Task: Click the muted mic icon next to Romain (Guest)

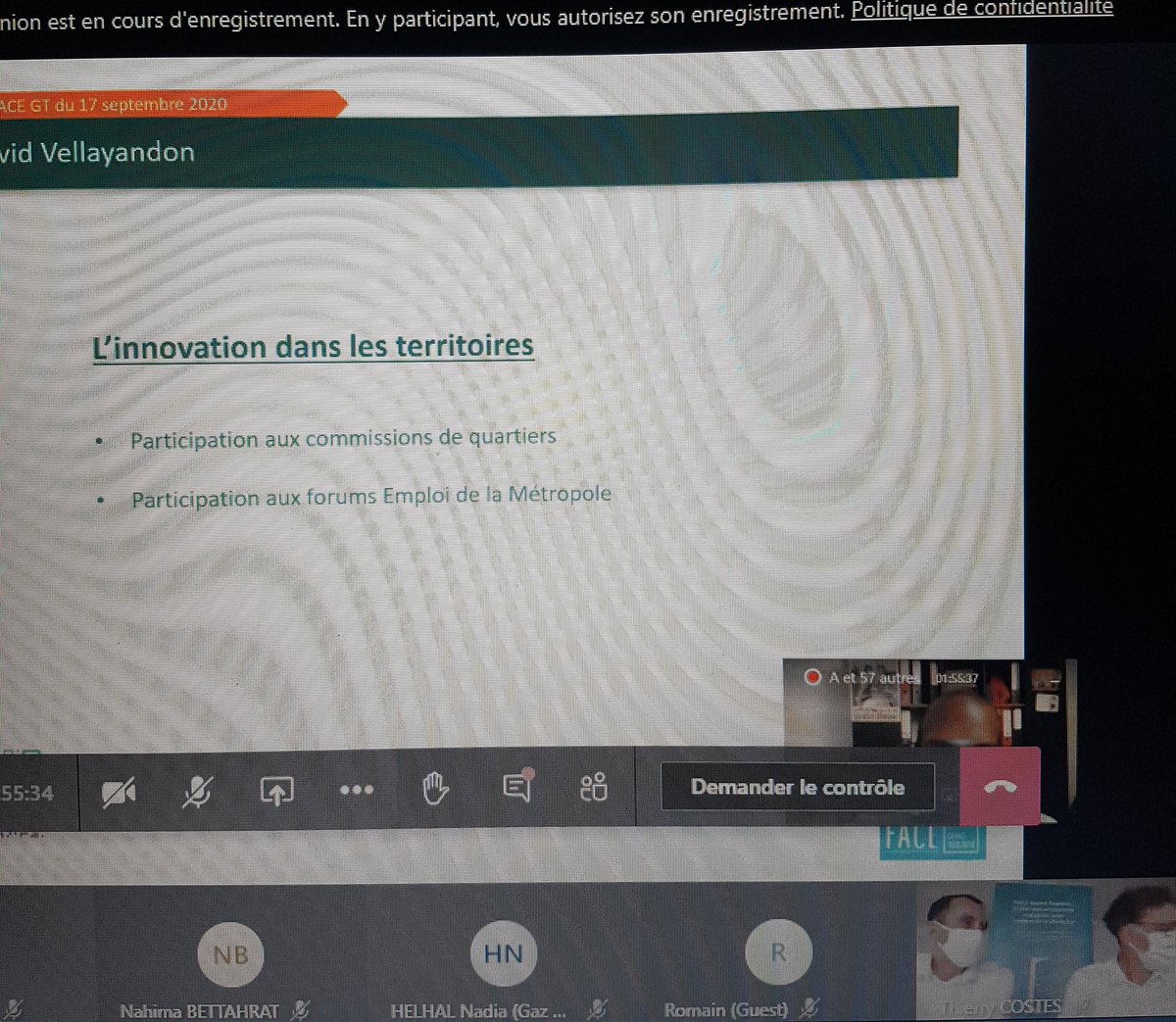Action: 809,1007
